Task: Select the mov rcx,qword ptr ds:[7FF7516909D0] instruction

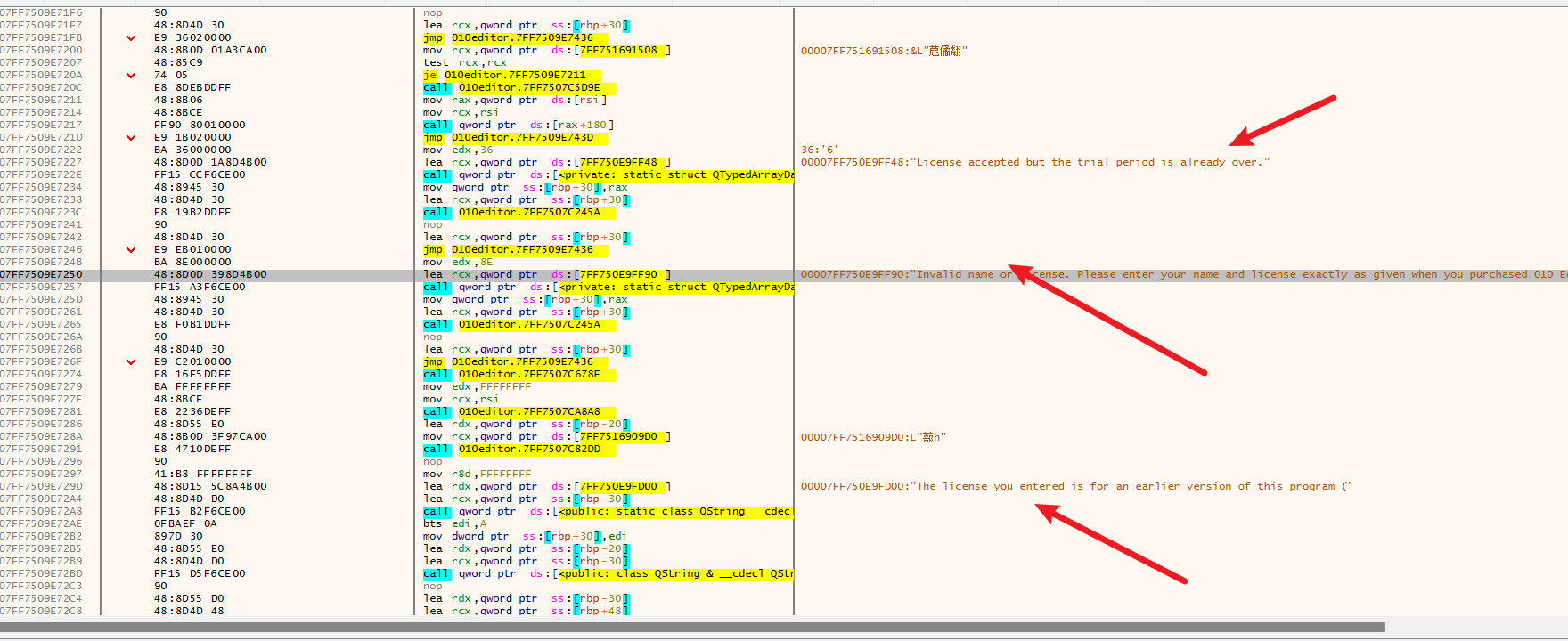Action: [x=547, y=437]
